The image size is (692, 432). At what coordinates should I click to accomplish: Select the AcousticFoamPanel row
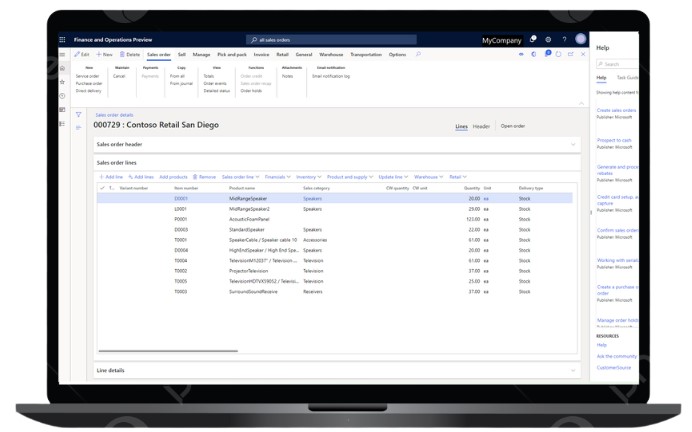click(x=335, y=219)
